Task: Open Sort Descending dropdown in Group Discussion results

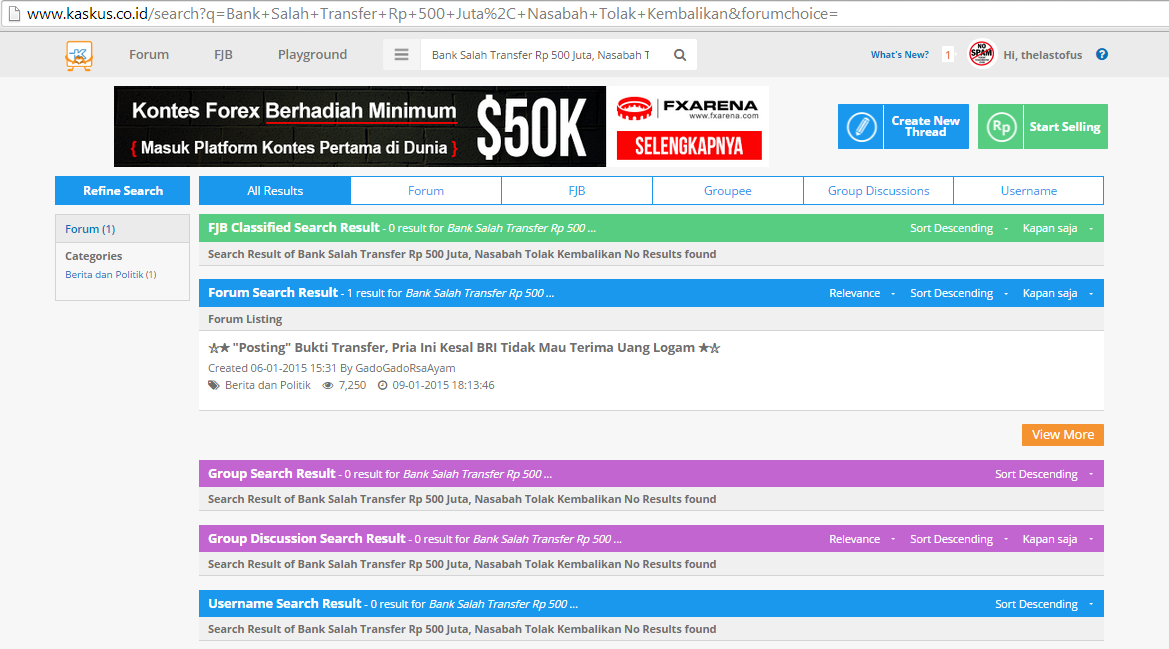Action: pos(958,539)
